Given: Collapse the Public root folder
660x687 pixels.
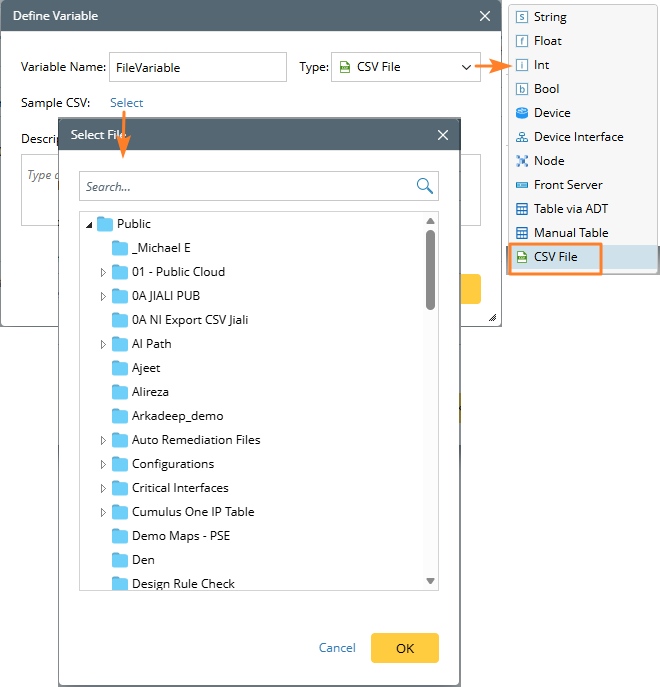Looking at the screenshot, I should [89, 224].
